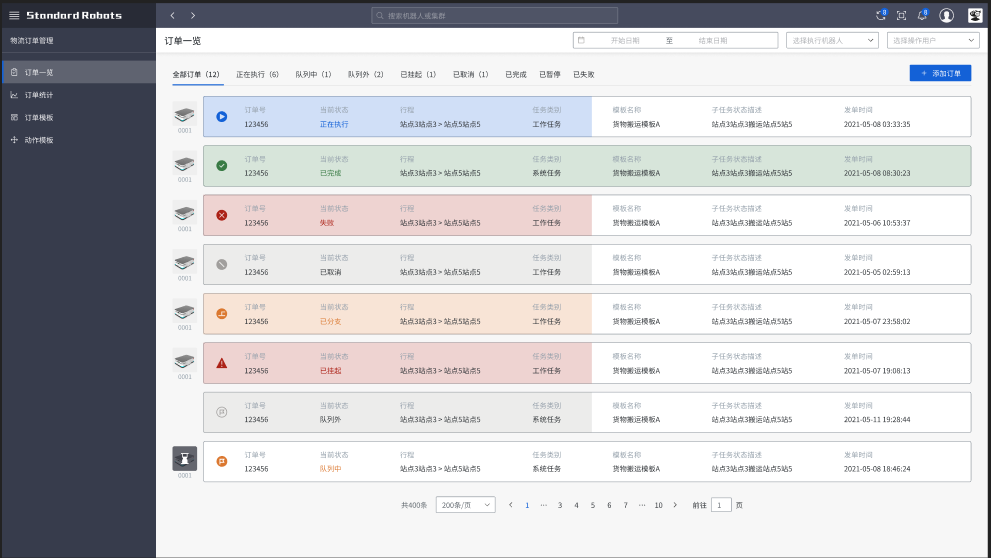Click the square avatar at header's far right

(x=975, y=15)
